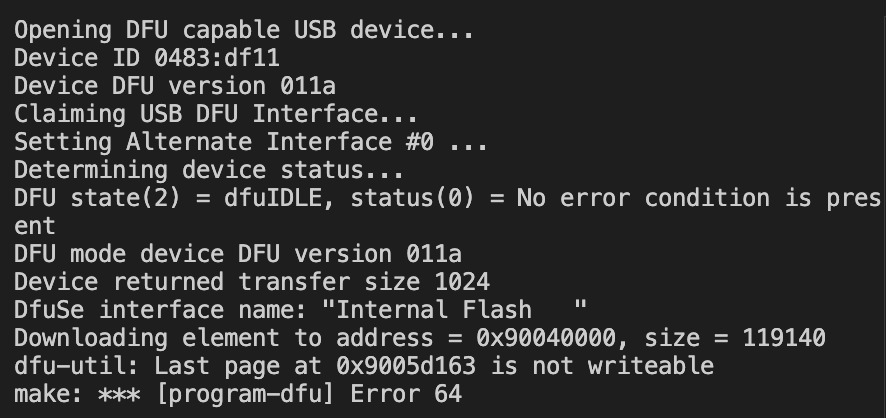This screenshot has width=886, height=418.
Task: Click the last page address 0x9005d163
Action: (406, 366)
